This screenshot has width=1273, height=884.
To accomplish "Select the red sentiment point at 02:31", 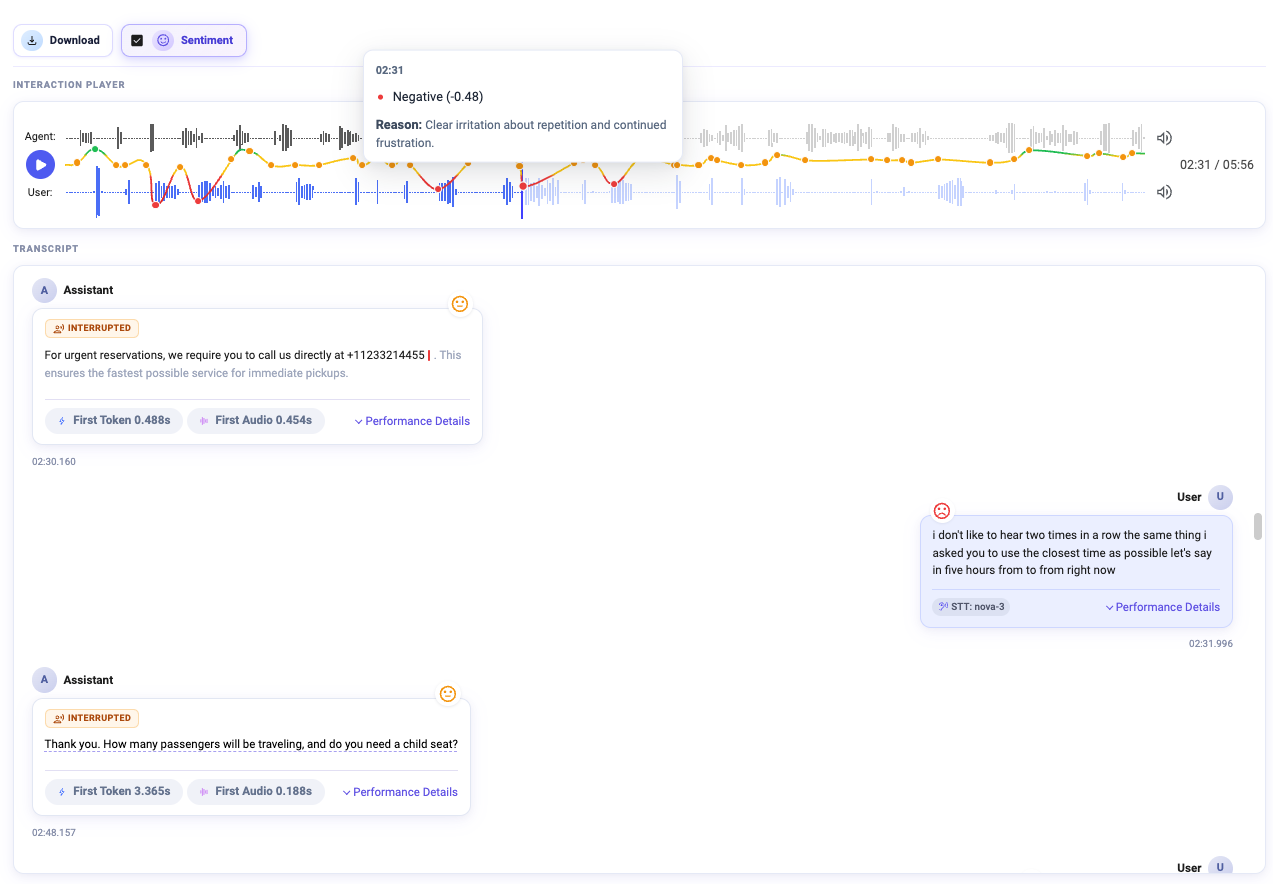I will point(522,186).
